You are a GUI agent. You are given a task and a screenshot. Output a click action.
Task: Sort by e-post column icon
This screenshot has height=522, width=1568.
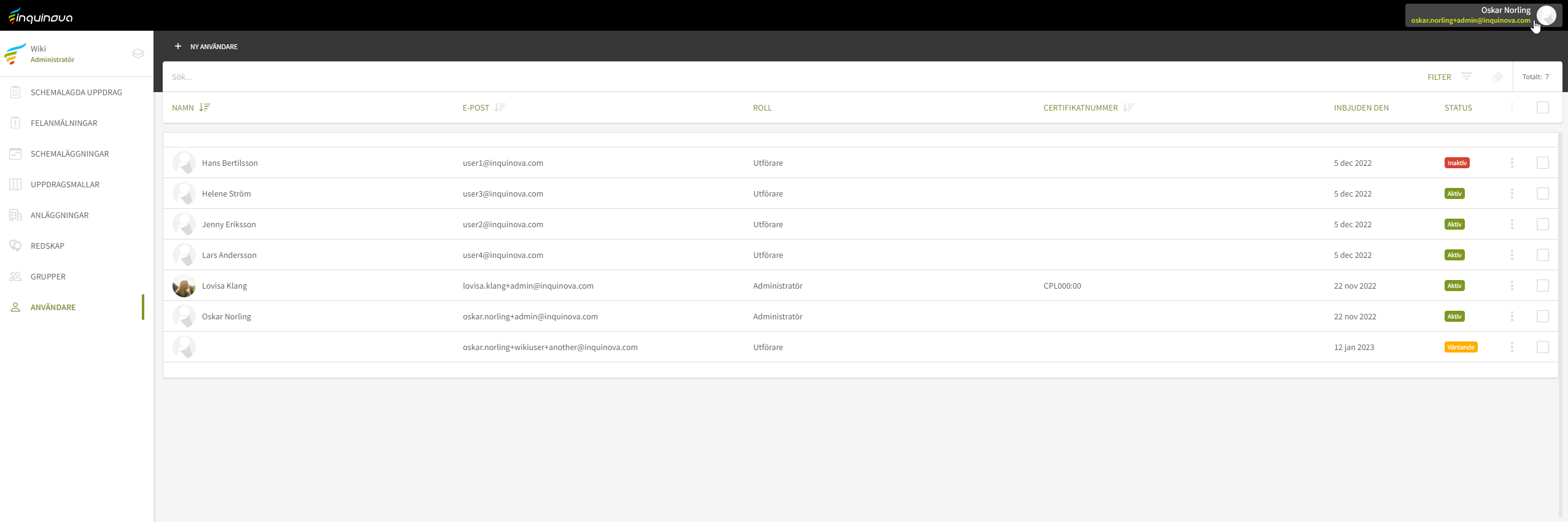[x=500, y=107]
